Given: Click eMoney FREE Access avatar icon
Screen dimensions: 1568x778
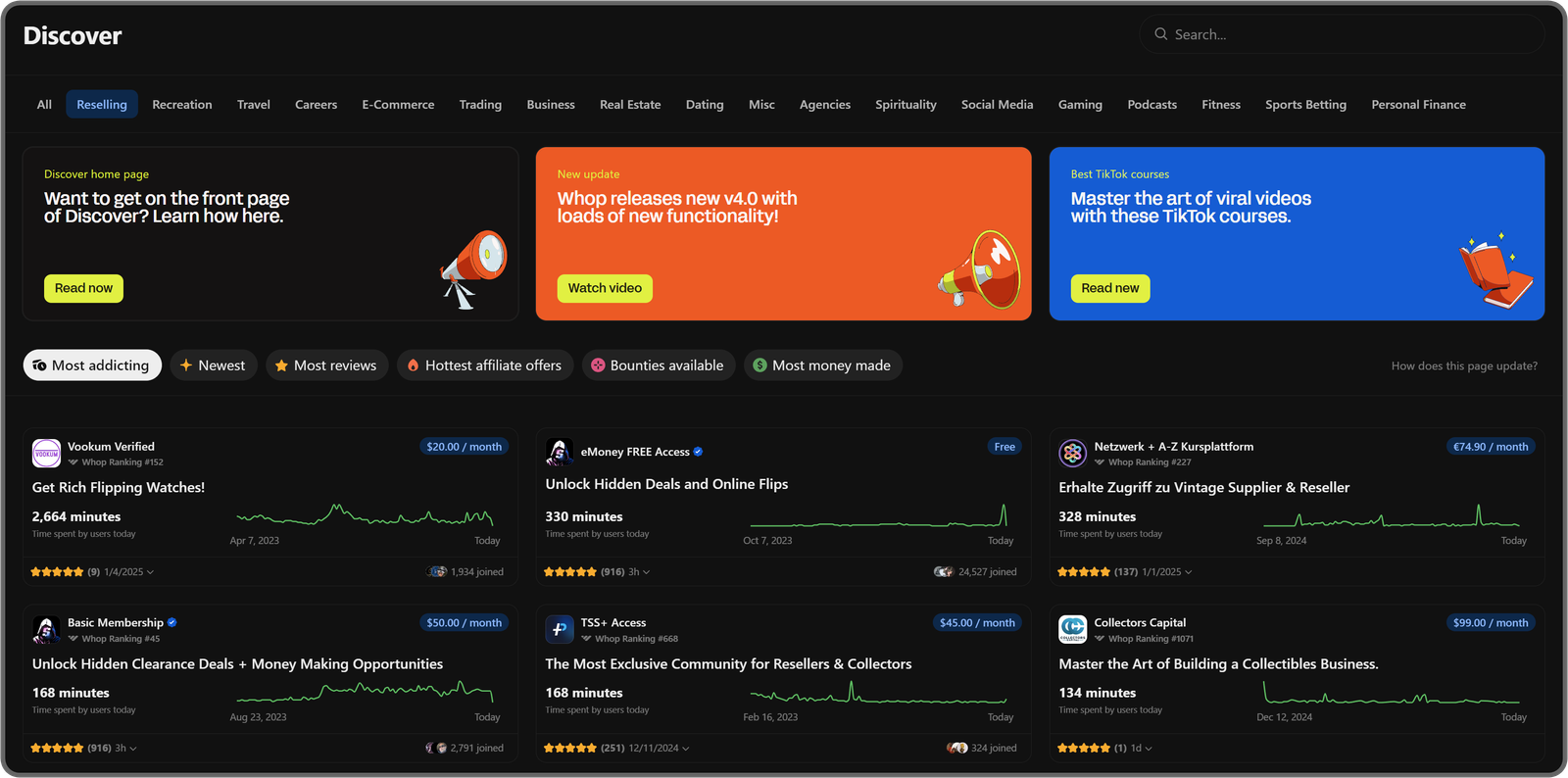Looking at the screenshot, I should pyautogui.click(x=560, y=453).
